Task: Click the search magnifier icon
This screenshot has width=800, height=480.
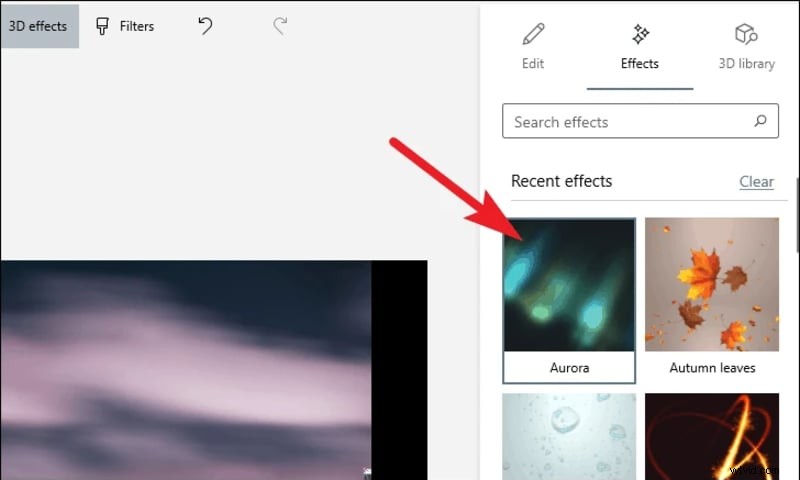Action: 760,121
